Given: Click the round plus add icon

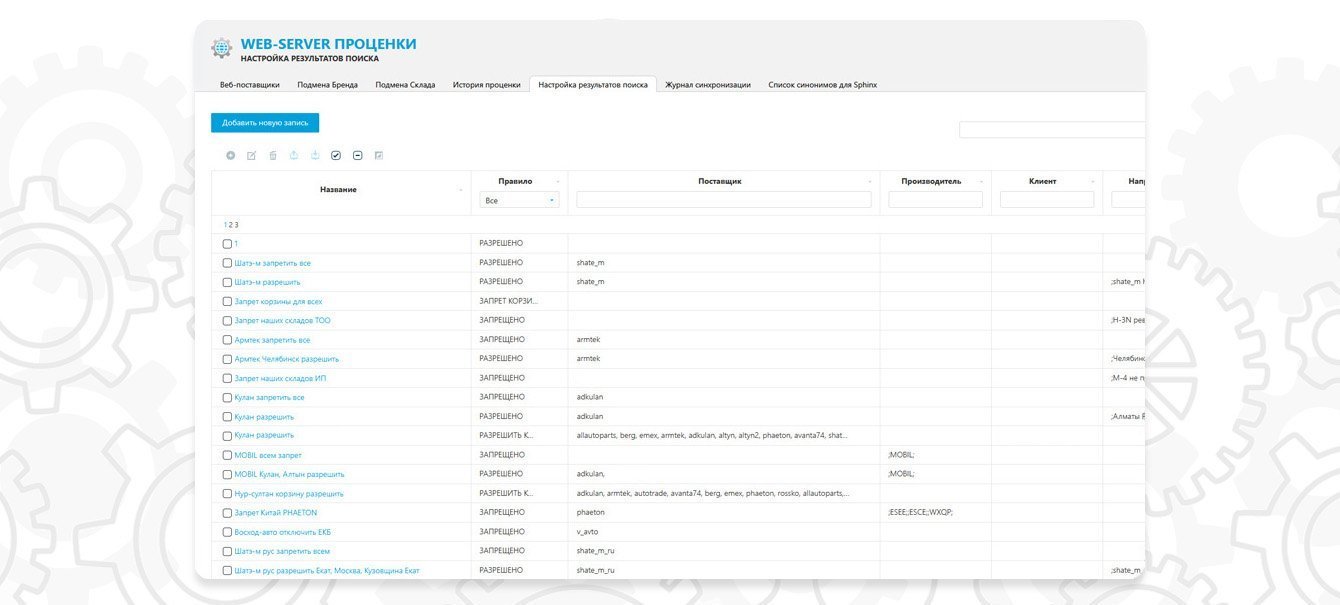Looking at the screenshot, I should tap(230, 155).
